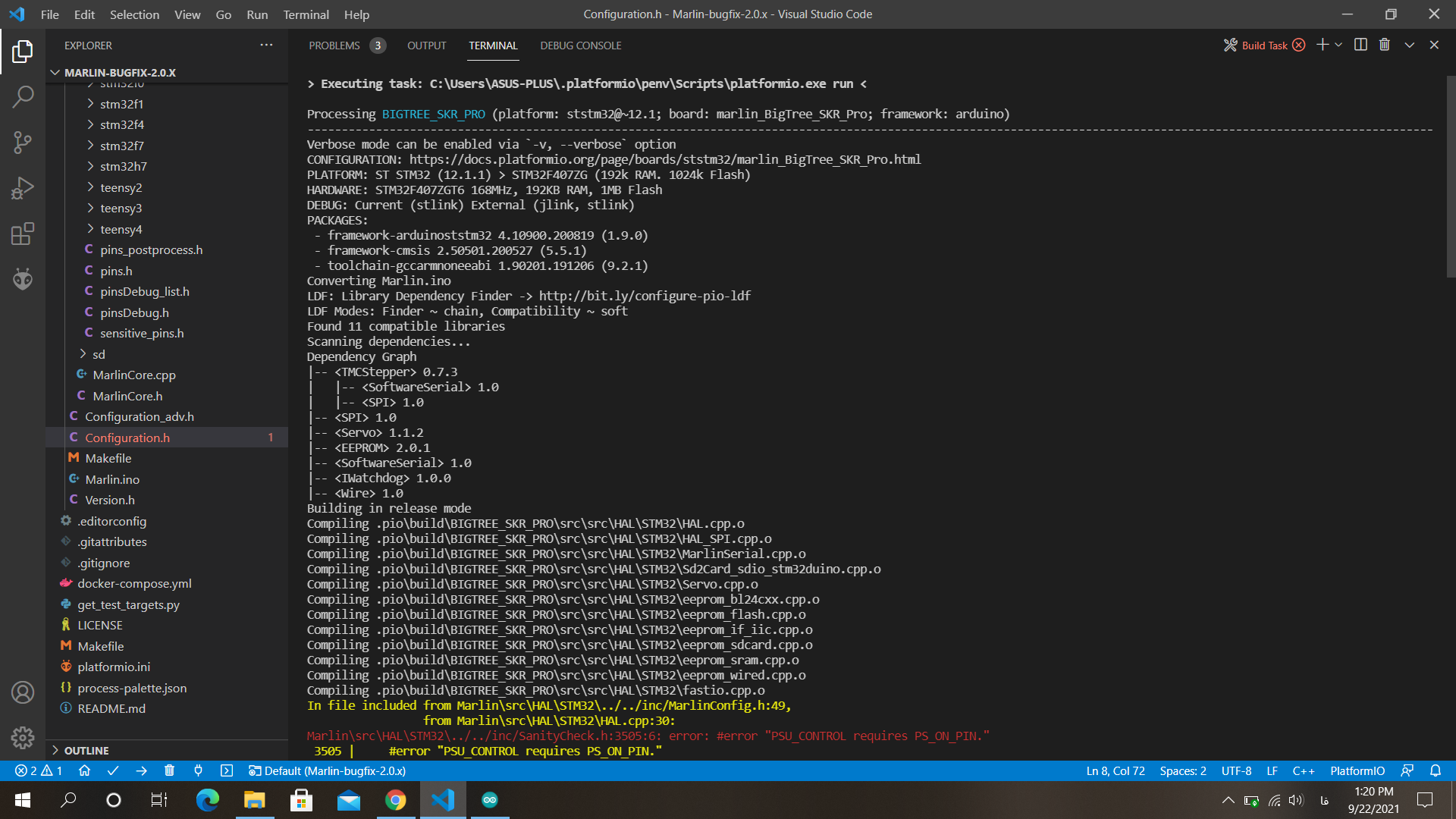Open PlatformIO Home via status bar house icon
Screen dimensions: 1456x819
point(84,770)
